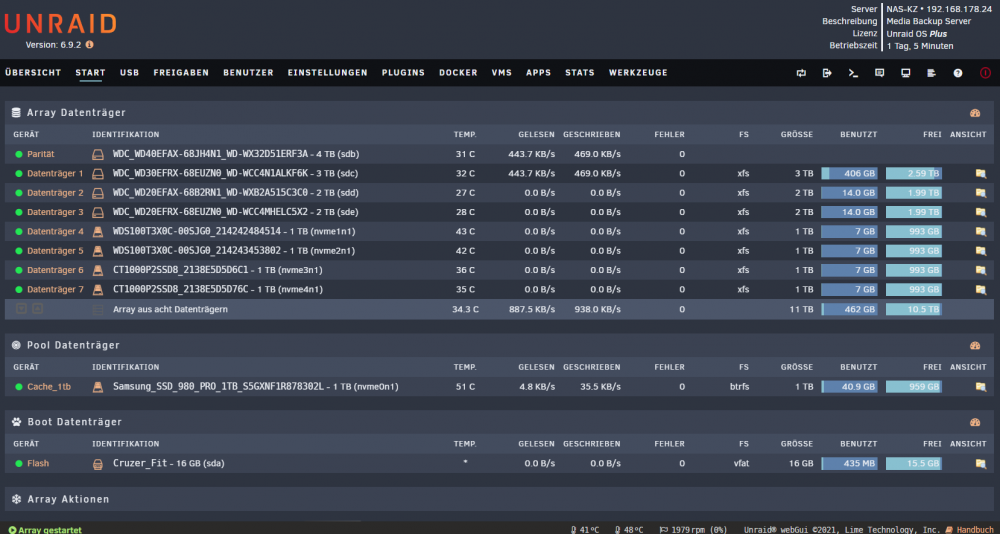Browse Datenträger 2 via its folder view icon

click(981, 193)
